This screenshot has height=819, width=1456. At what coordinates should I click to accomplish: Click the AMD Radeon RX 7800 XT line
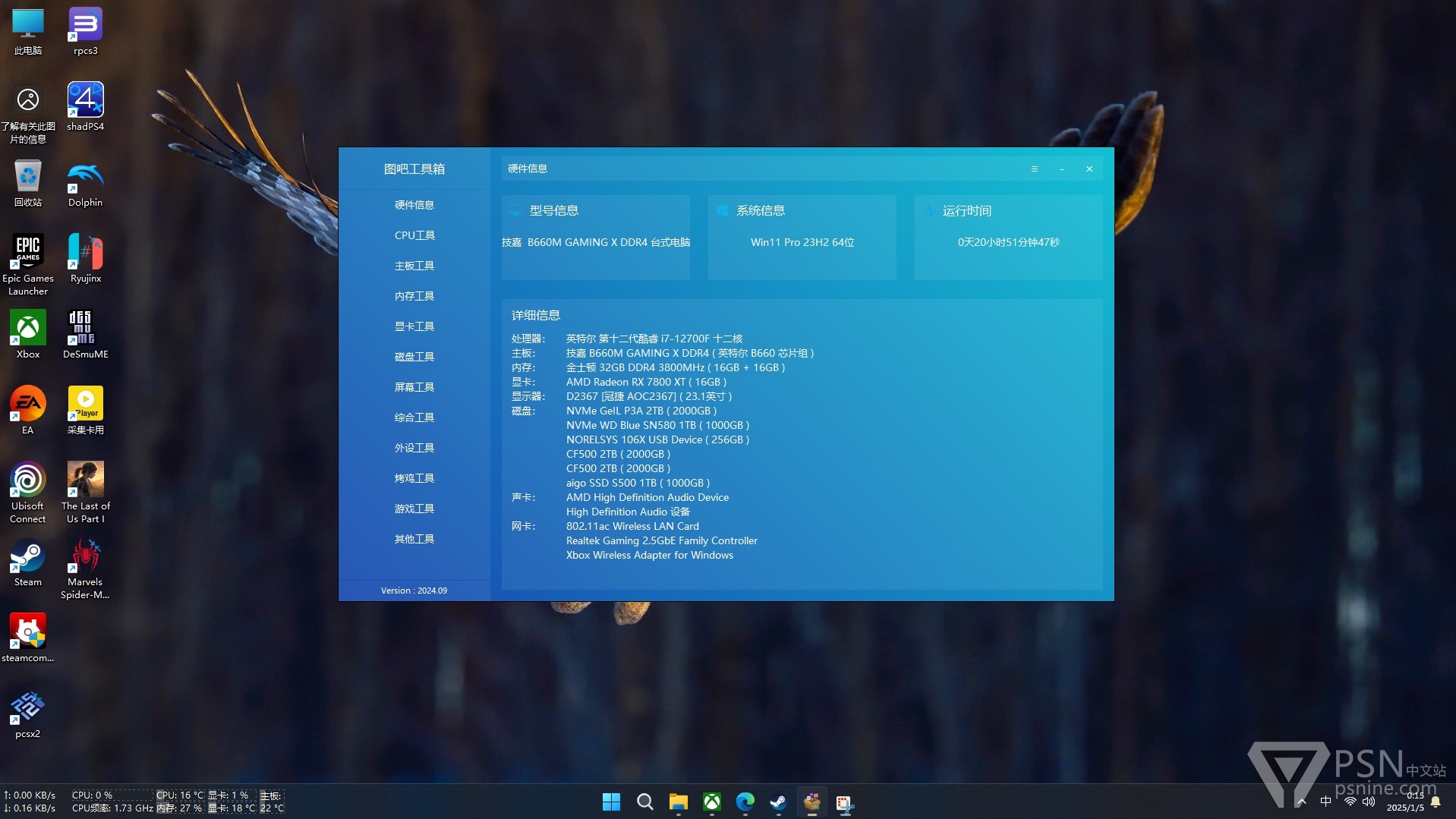(646, 382)
